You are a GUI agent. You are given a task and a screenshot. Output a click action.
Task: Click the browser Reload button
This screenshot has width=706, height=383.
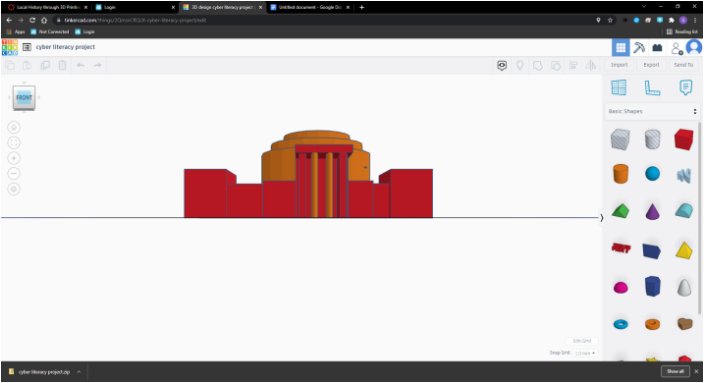tap(32, 20)
